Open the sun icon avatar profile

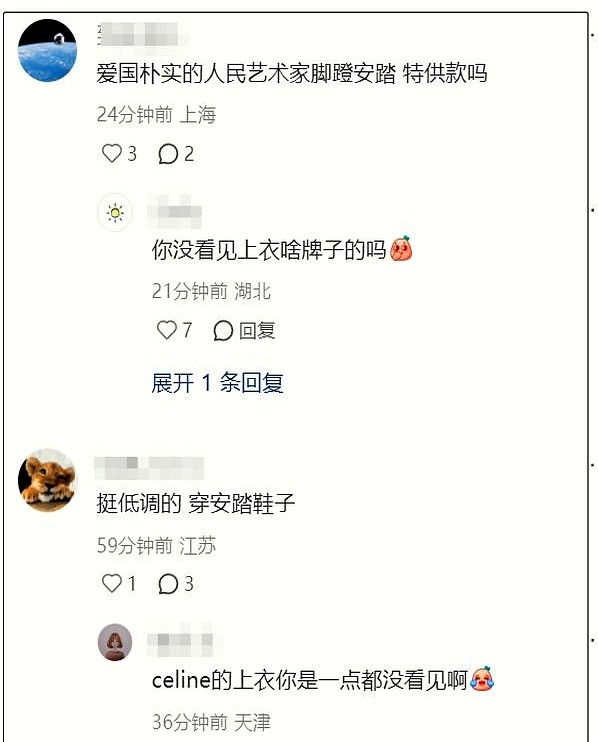click(x=115, y=212)
